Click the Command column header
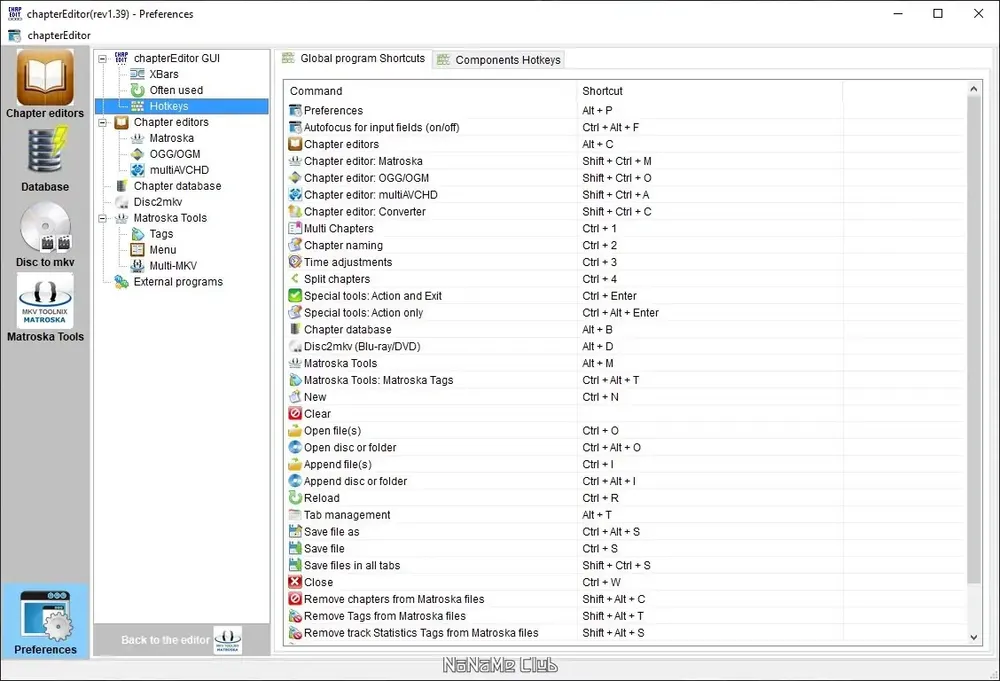 430,91
